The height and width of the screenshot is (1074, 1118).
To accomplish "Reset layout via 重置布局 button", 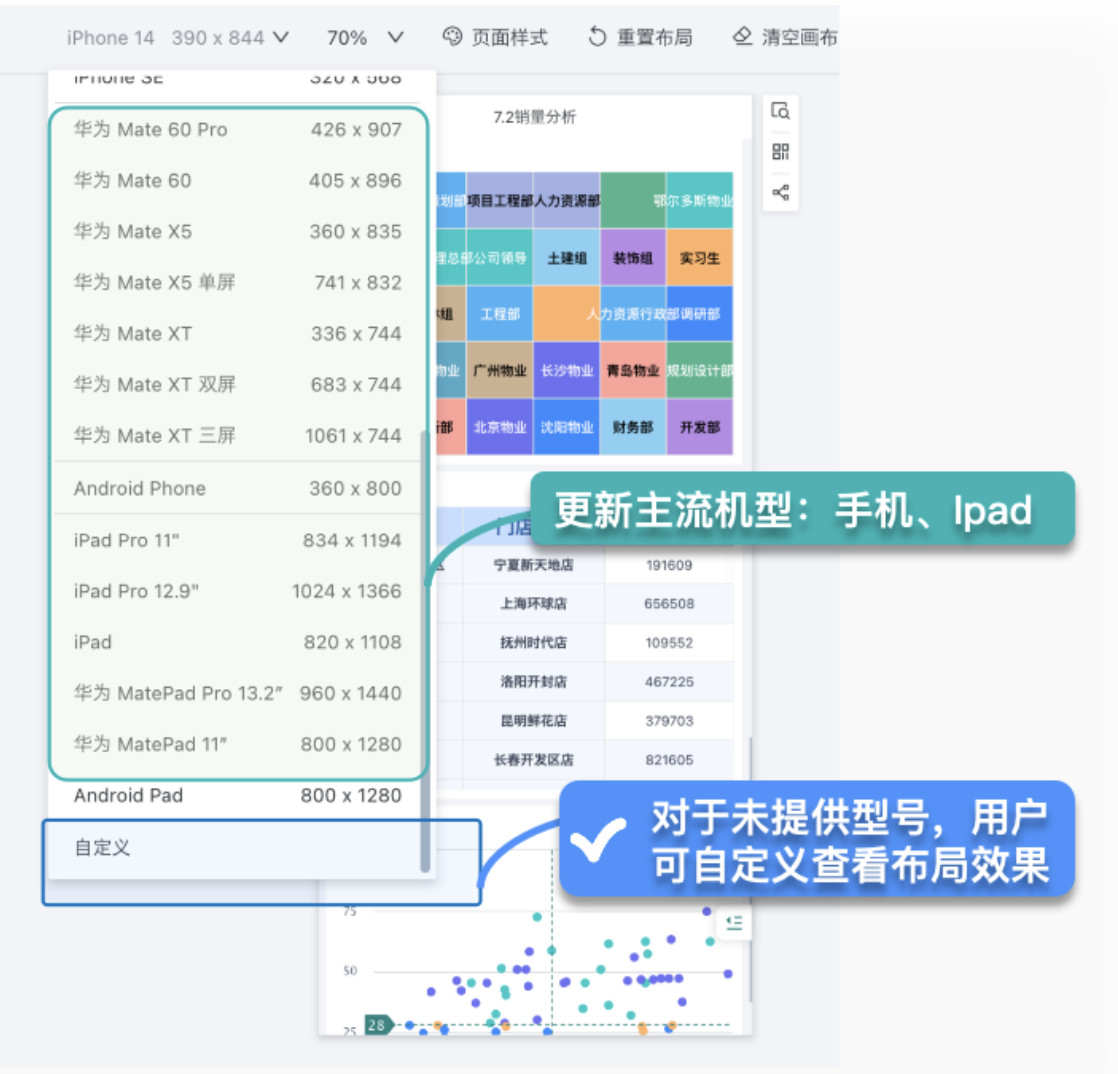I will point(640,37).
